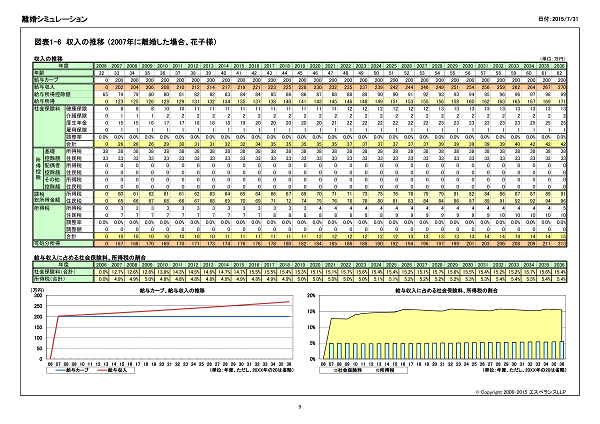Select the 厚生年金 row label
This screenshot has width=600, height=424.
(x=77, y=122)
